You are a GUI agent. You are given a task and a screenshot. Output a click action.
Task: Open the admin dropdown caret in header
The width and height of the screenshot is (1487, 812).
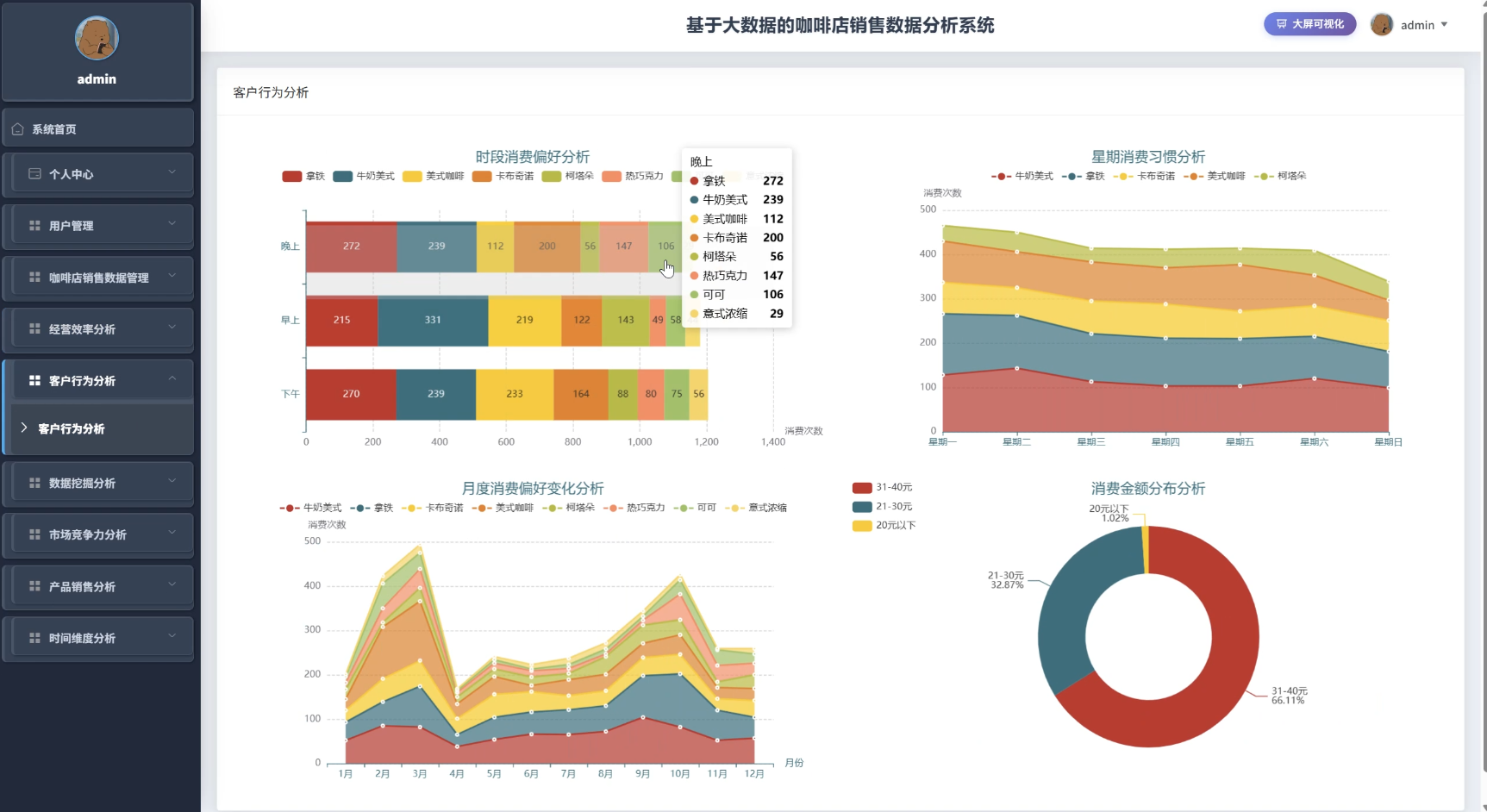click(1445, 25)
